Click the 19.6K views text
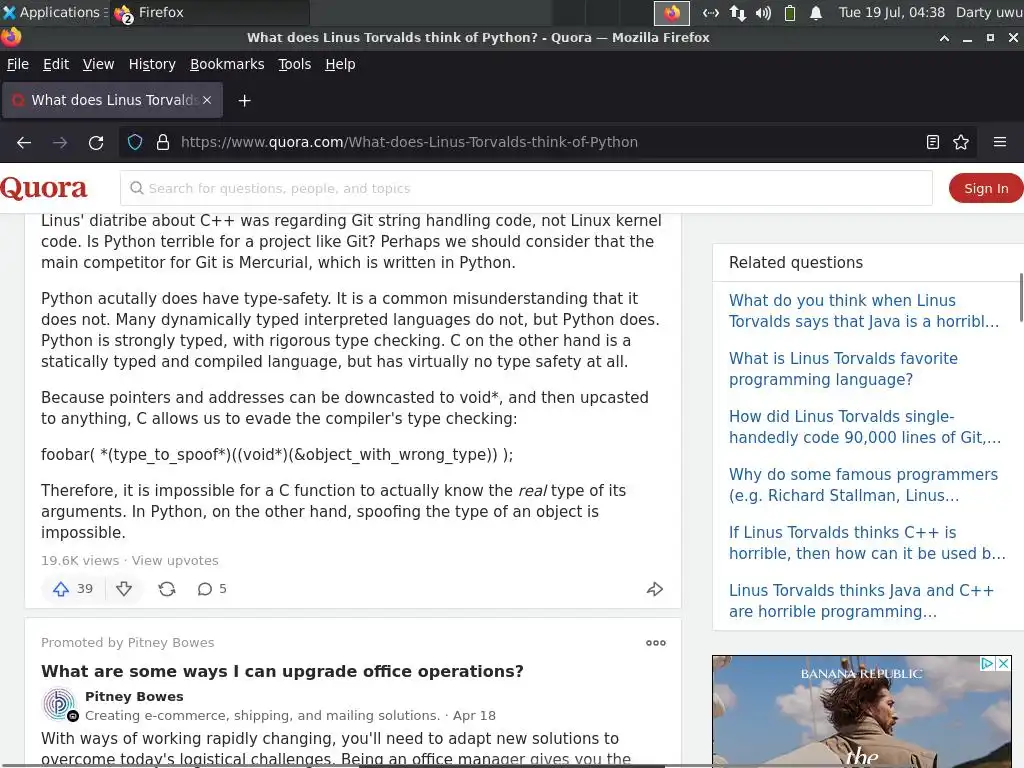1024x768 pixels. [80, 560]
